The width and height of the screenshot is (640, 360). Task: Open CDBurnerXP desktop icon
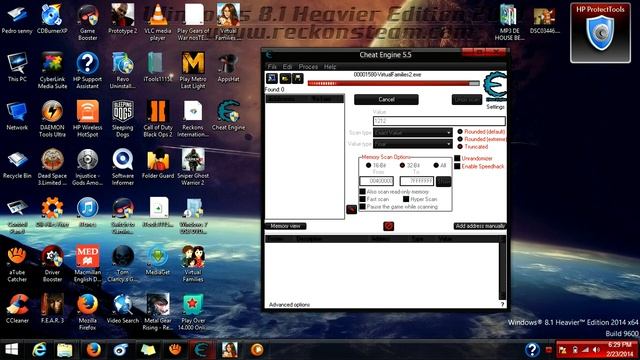(52, 19)
